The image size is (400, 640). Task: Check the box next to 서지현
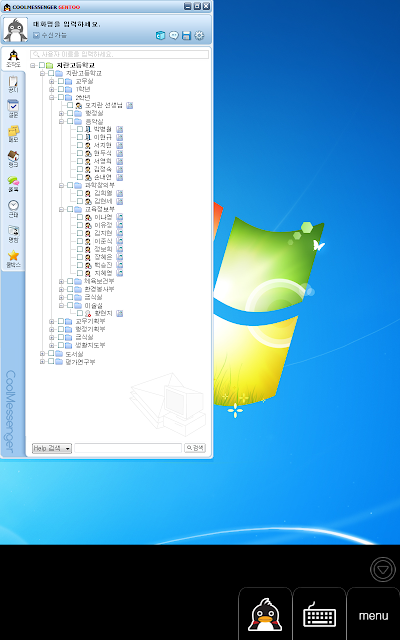click(80, 145)
